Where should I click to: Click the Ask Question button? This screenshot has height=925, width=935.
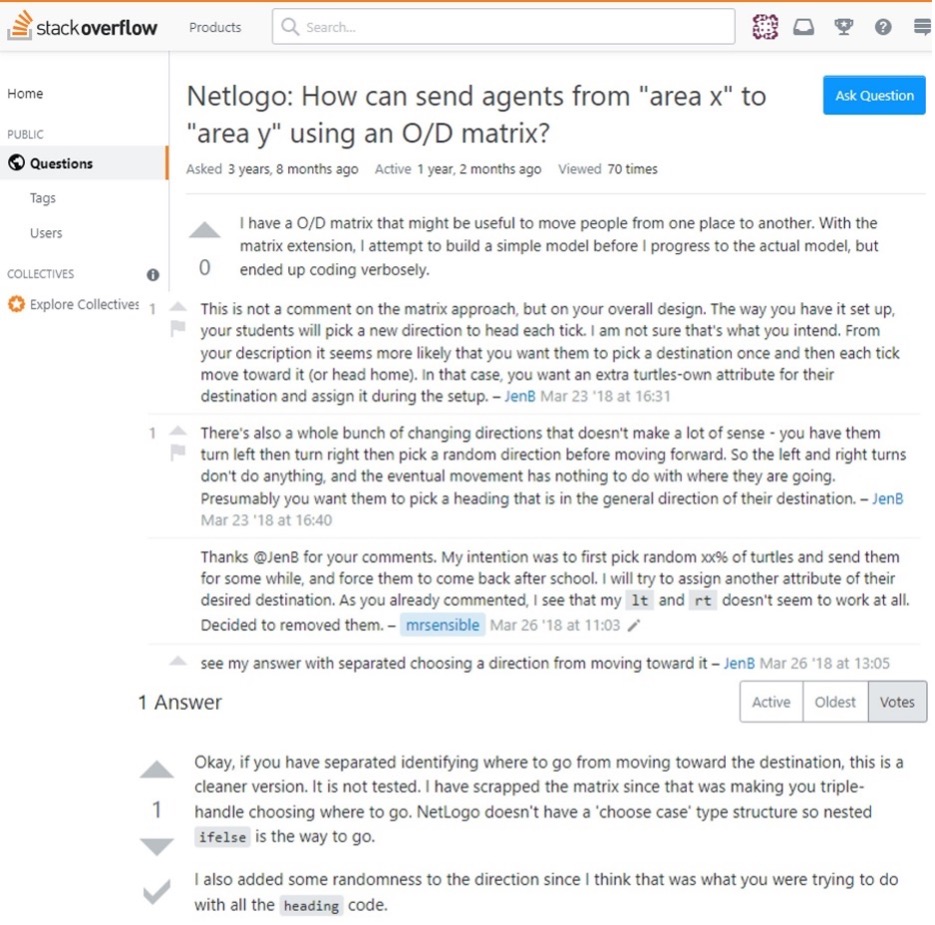(874, 96)
